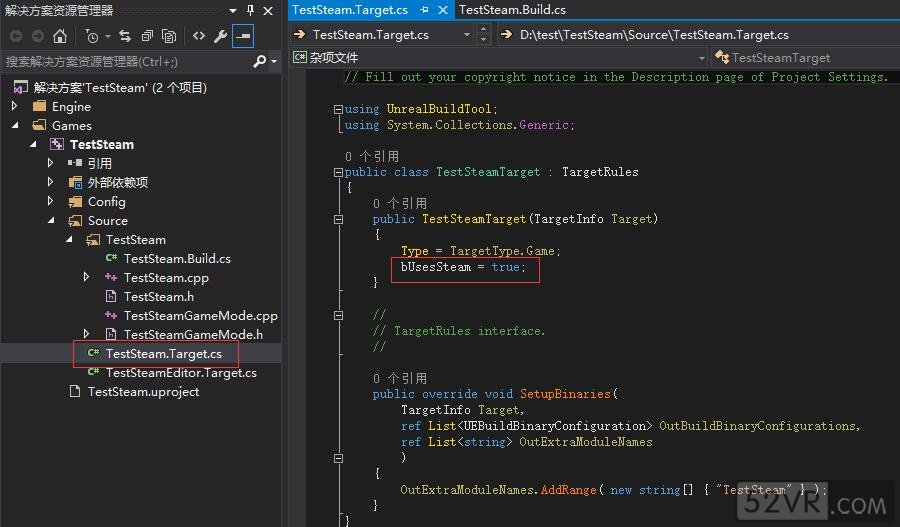Click the Home icon in Solution Explorer toolbar
This screenshot has width=900, height=527.
[x=60, y=36]
